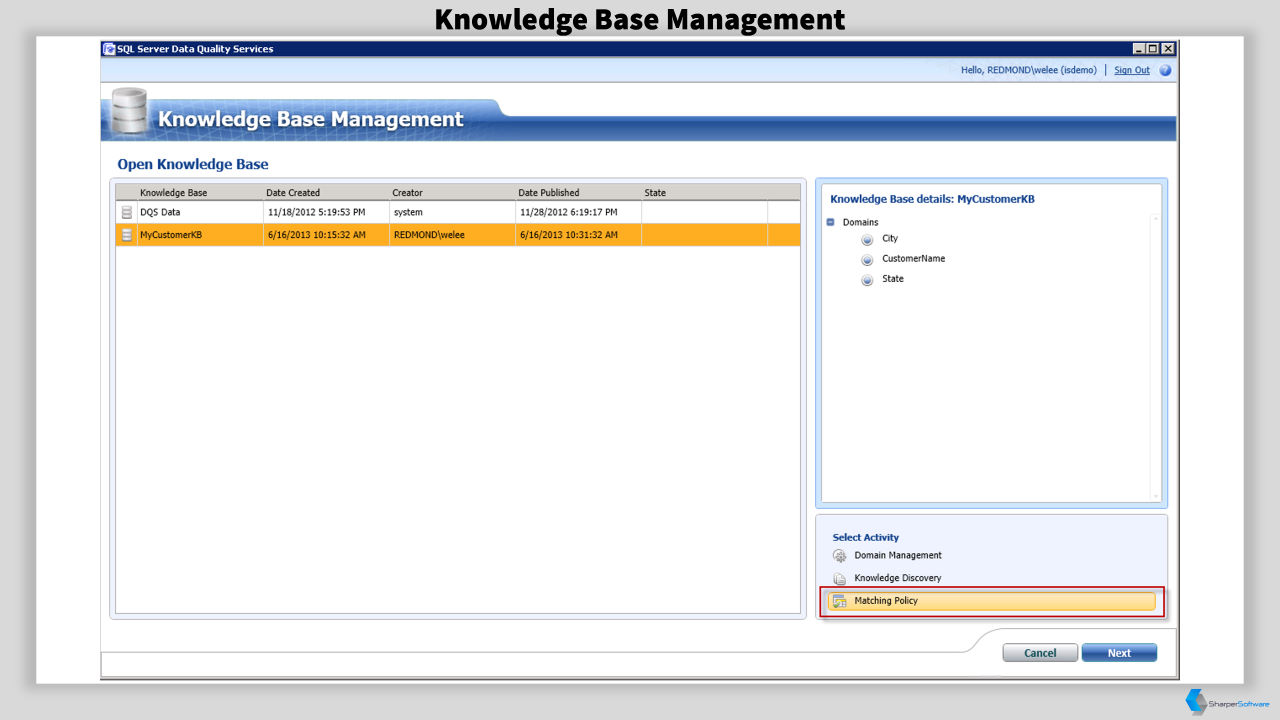The image size is (1280, 720).
Task: Collapse the Domains tree node
Action: (831, 222)
